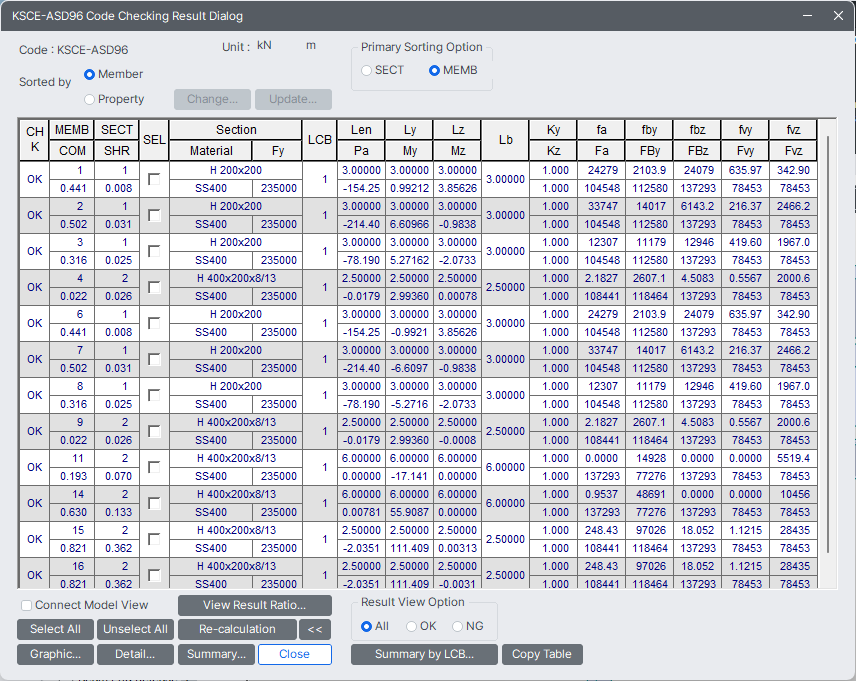Viewport: 856px width, 681px height.
Task: Click the Select All button
Action: coord(55,629)
